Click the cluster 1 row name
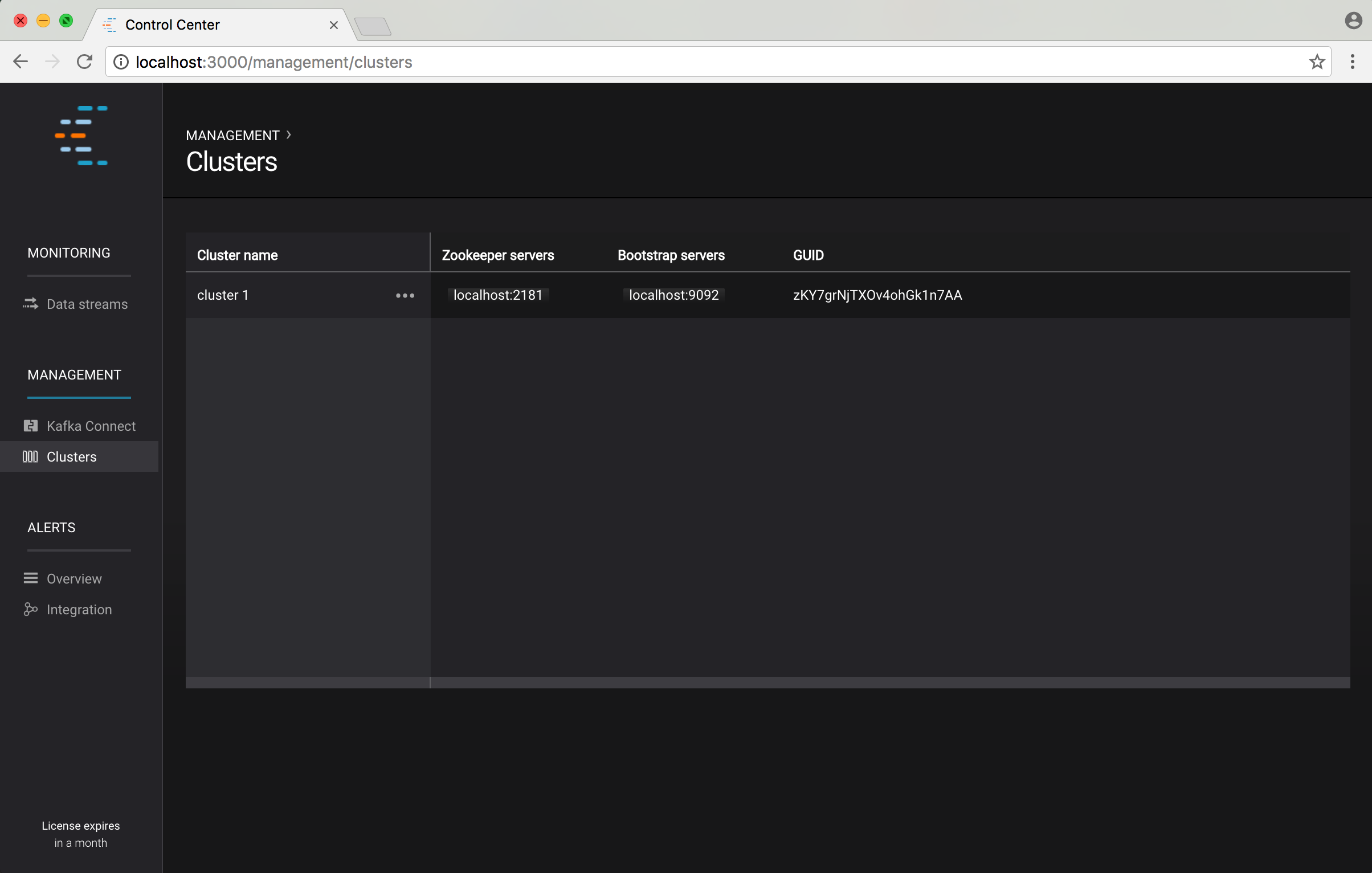The image size is (1372, 873). click(x=223, y=295)
